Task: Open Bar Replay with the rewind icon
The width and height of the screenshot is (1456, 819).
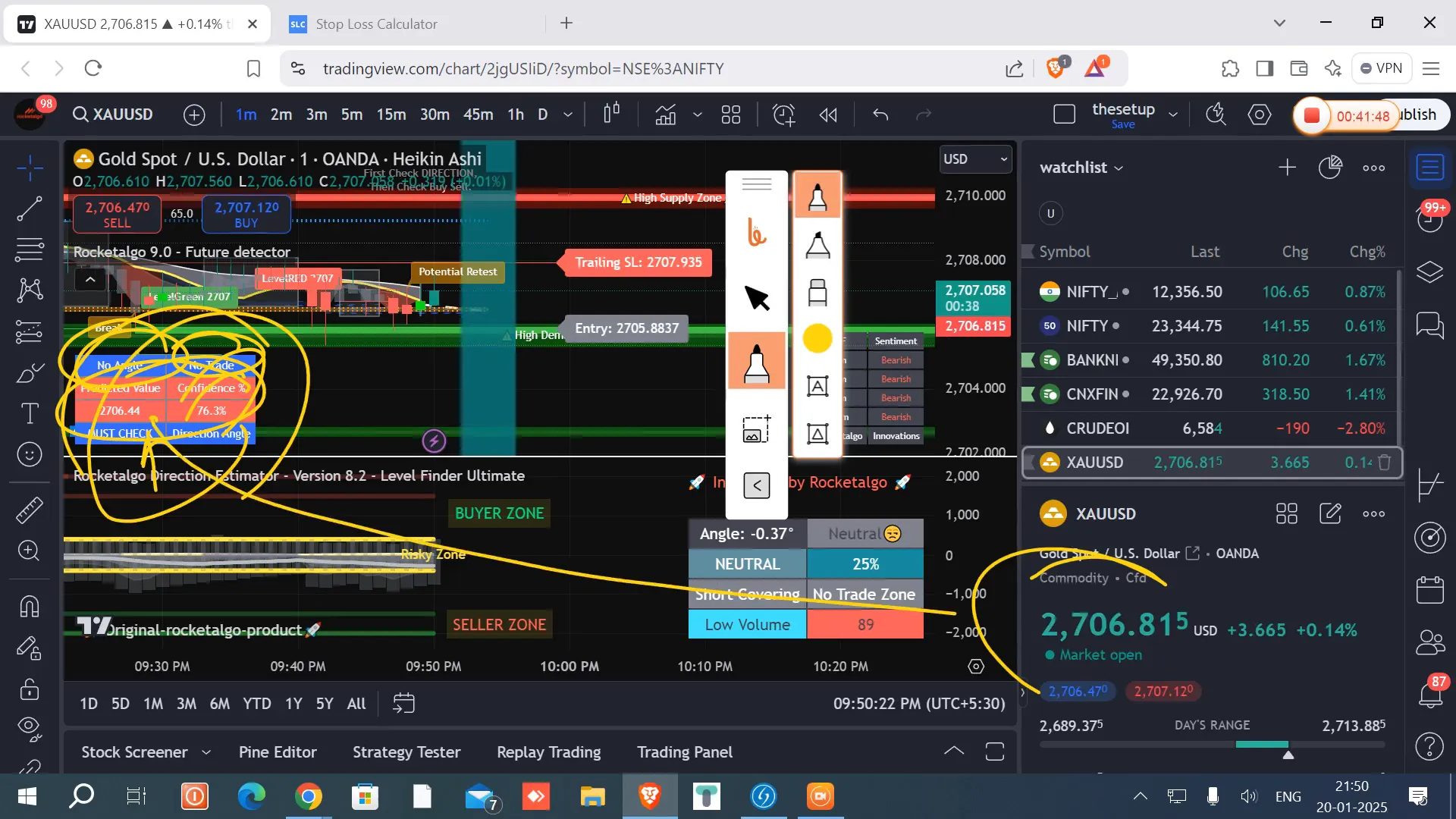Action: [x=828, y=115]
